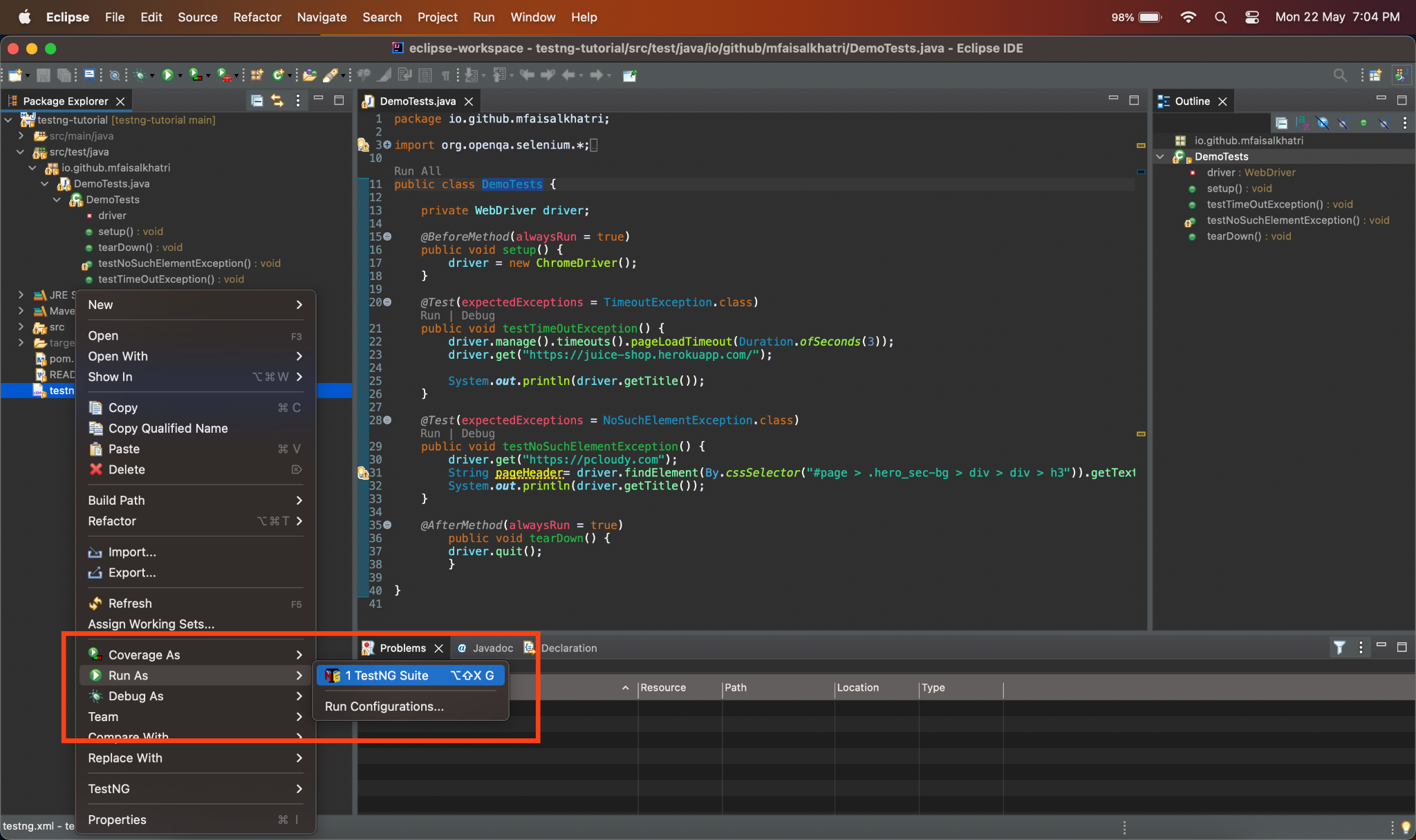This screenshot has height=840, width=1416.
Task: Switch to the Javadoc tab
Action: [x=492, y=648]
